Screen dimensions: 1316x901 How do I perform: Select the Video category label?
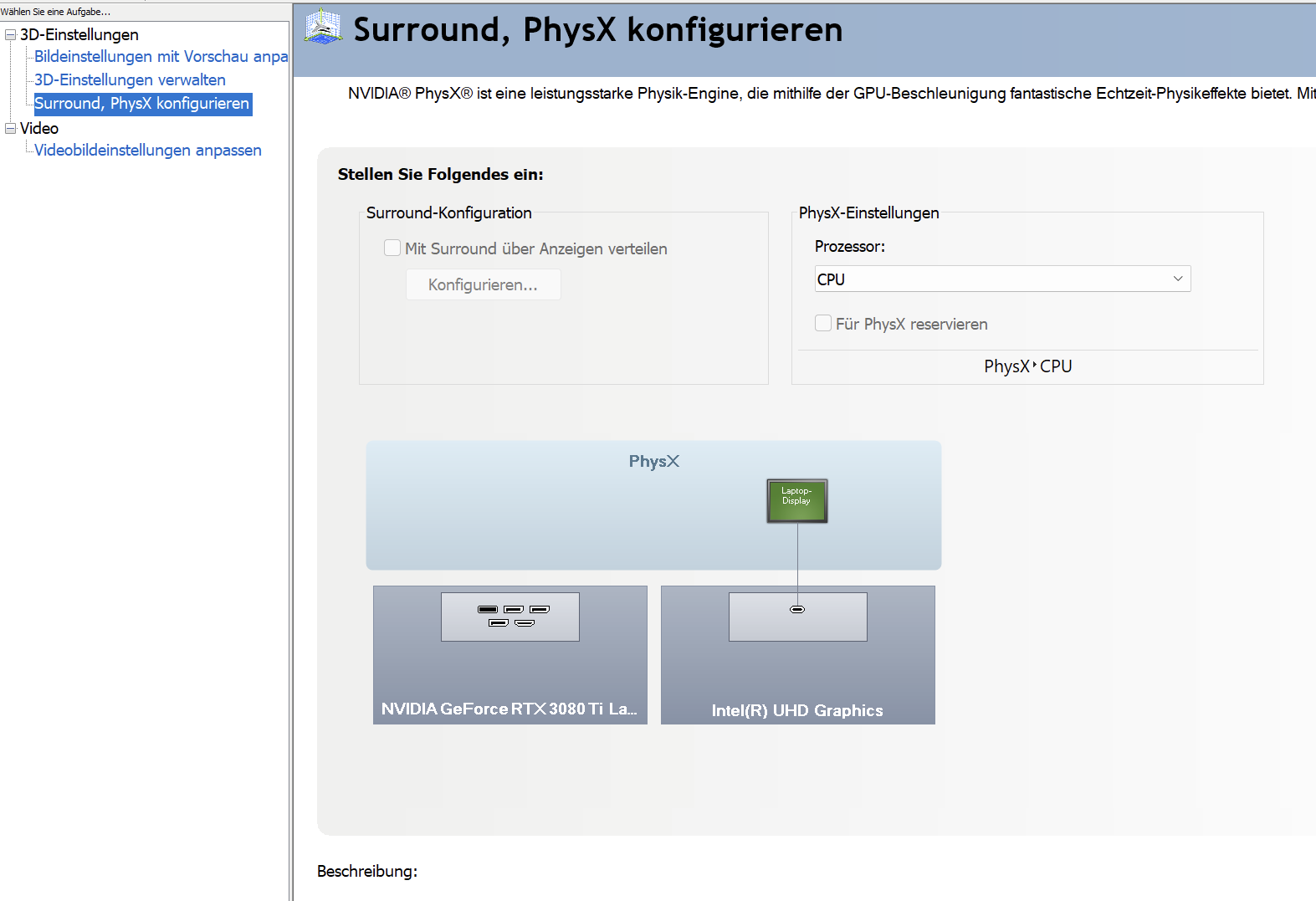click(x=39, y=128)
